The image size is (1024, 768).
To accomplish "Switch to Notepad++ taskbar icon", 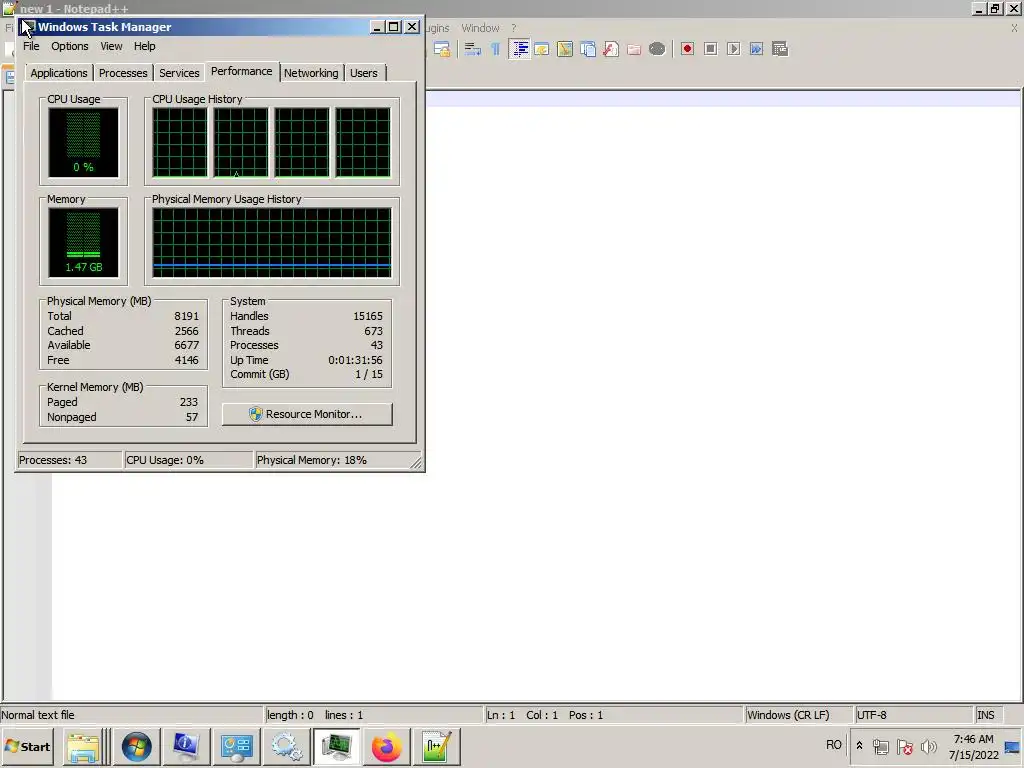I will tap(437, 747).
